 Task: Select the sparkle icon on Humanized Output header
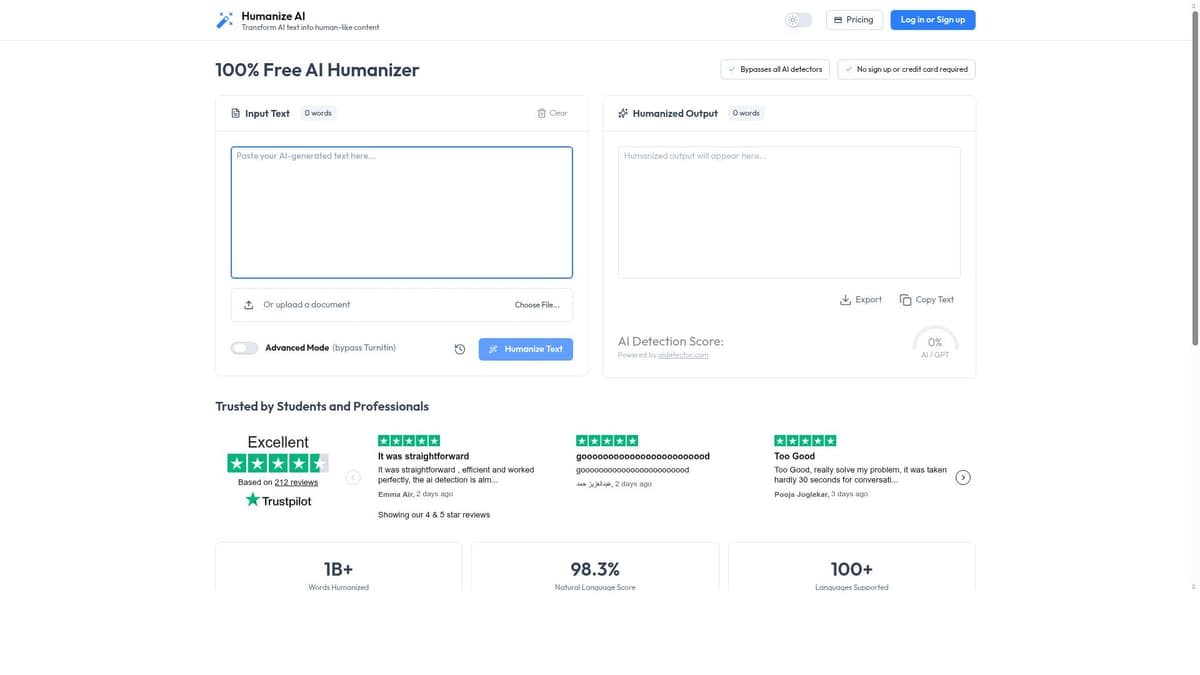point(622,113)
